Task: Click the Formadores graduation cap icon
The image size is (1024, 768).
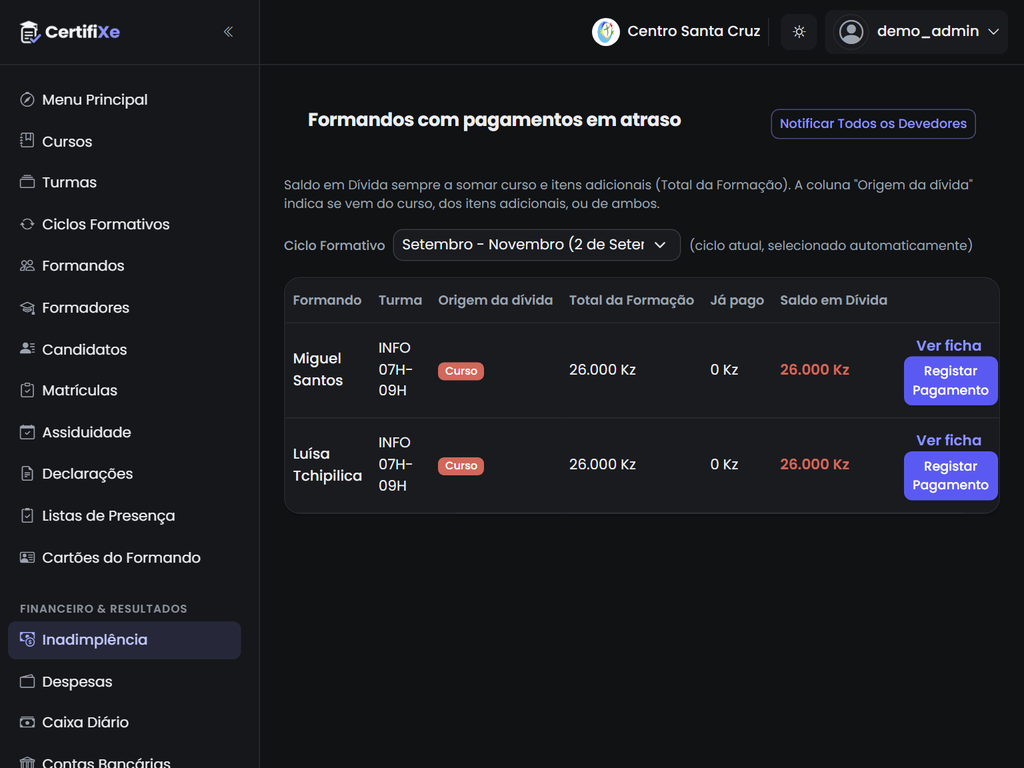Action: coord(27,308)
